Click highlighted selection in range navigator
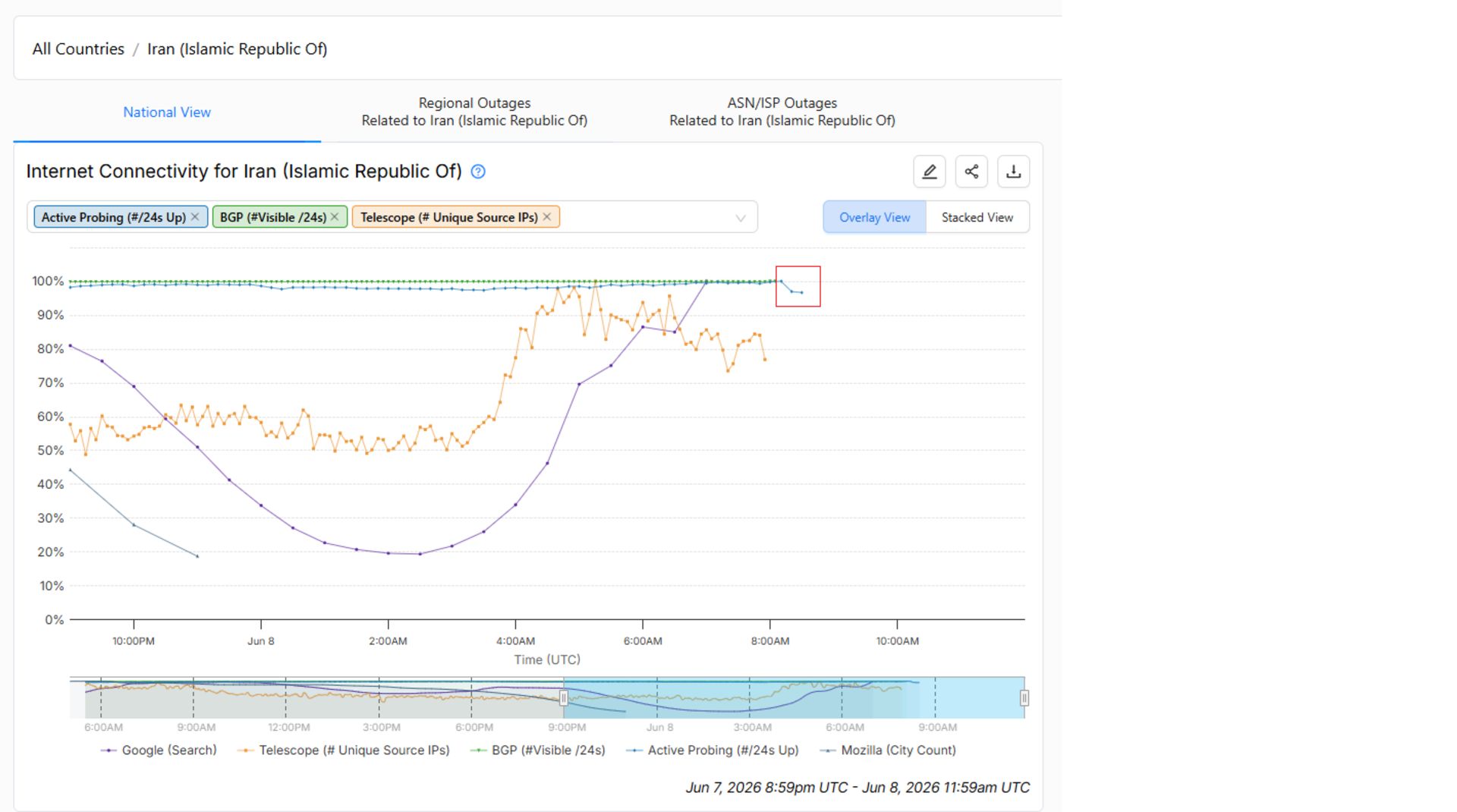Screen dimensions: 1457x812 [794, 698]
